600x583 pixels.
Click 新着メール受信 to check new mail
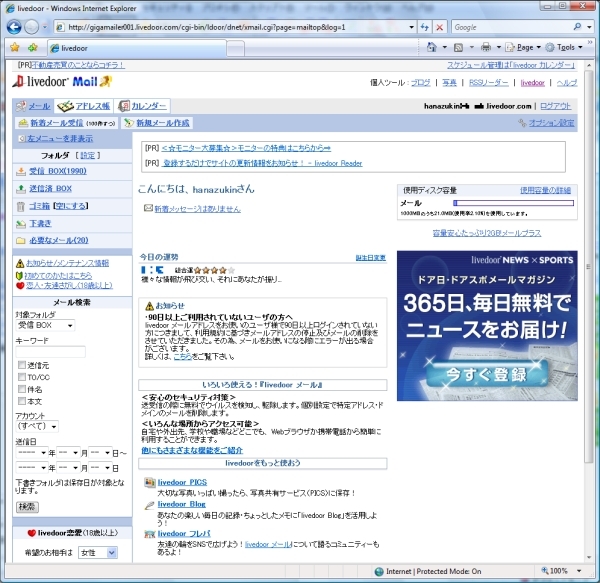66,123
